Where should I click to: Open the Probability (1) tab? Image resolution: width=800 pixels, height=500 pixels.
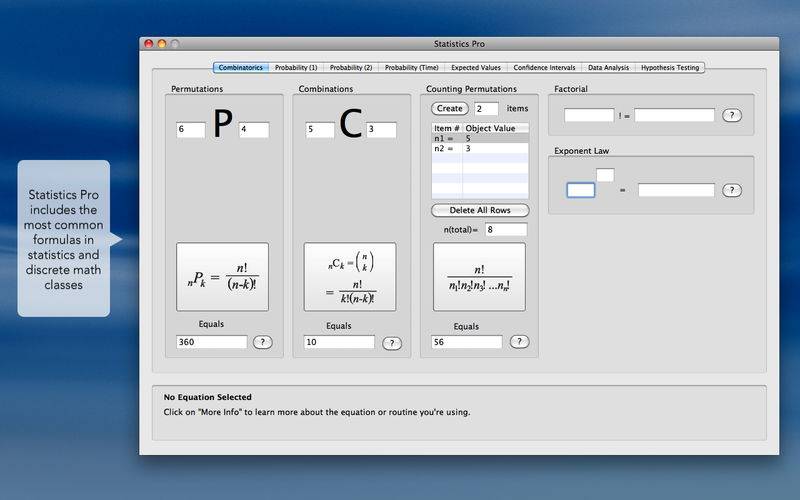pos(296,67)
